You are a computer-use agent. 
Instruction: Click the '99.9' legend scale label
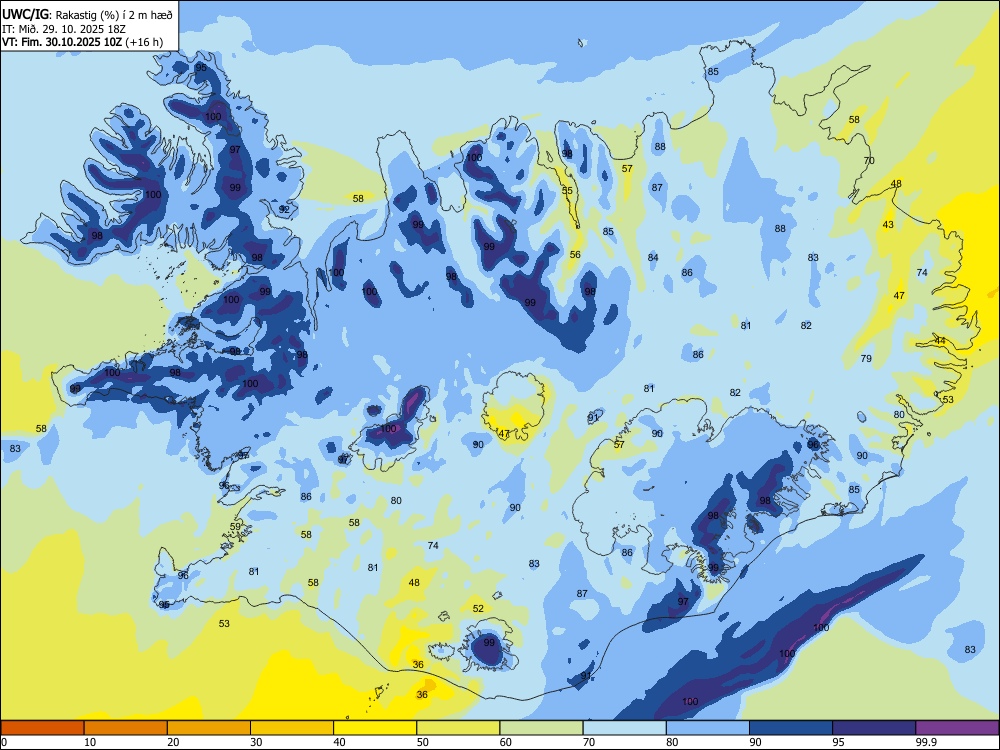[925, 742]
